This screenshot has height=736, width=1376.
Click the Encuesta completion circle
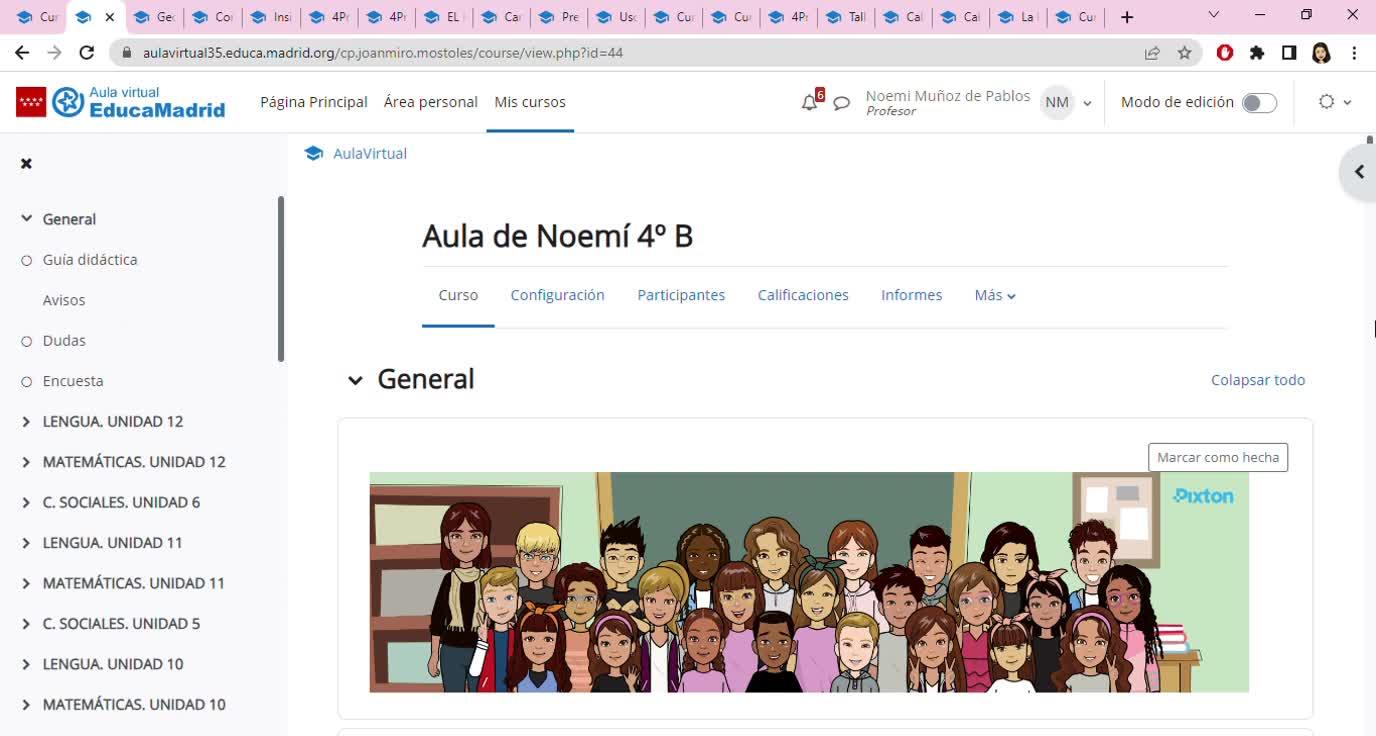27,382
